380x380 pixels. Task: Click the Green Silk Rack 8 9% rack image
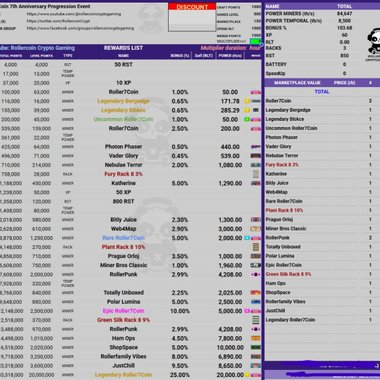pyautogui.click(x=256, y=320)
